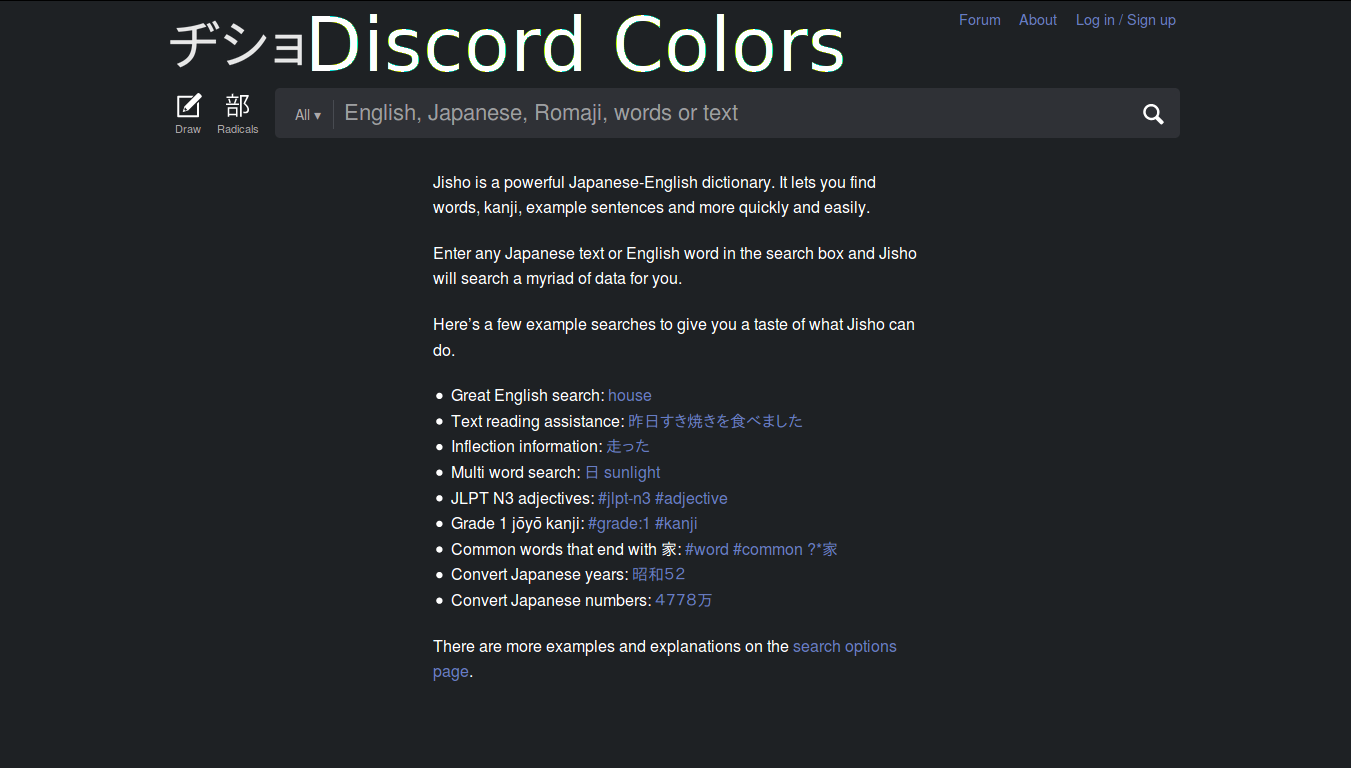Click the 'Common words that end with' label

point(567,549)
